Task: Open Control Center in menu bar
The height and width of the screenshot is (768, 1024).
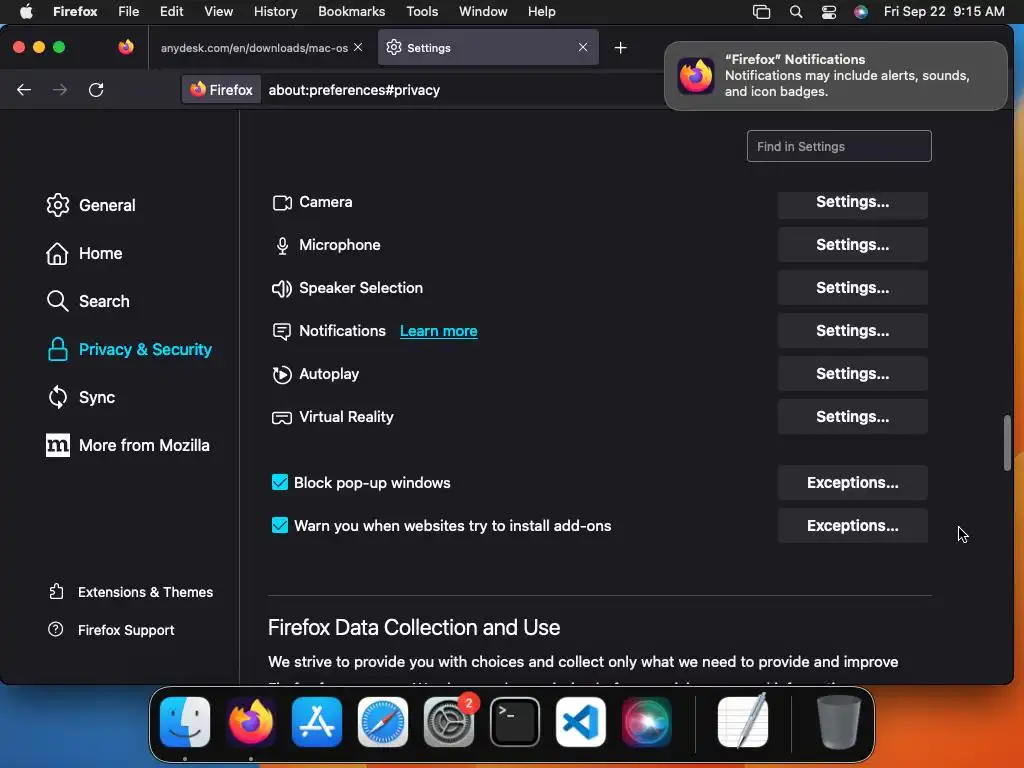Action: [829, 12]
